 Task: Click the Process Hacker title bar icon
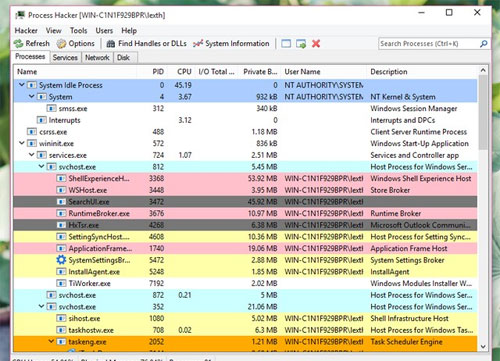pos(20,15)
